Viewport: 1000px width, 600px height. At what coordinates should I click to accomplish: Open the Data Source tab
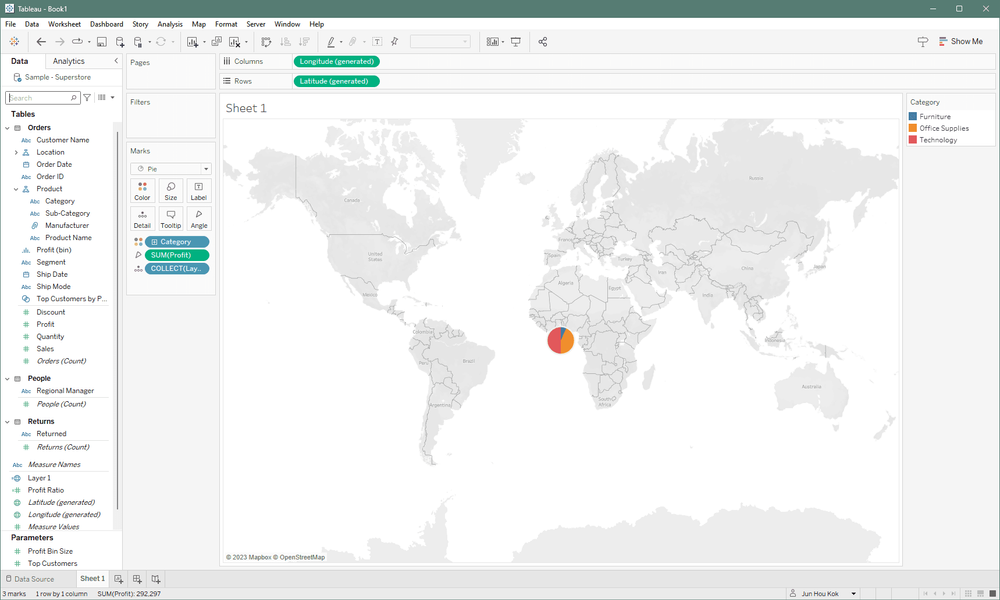click(30, 579)
